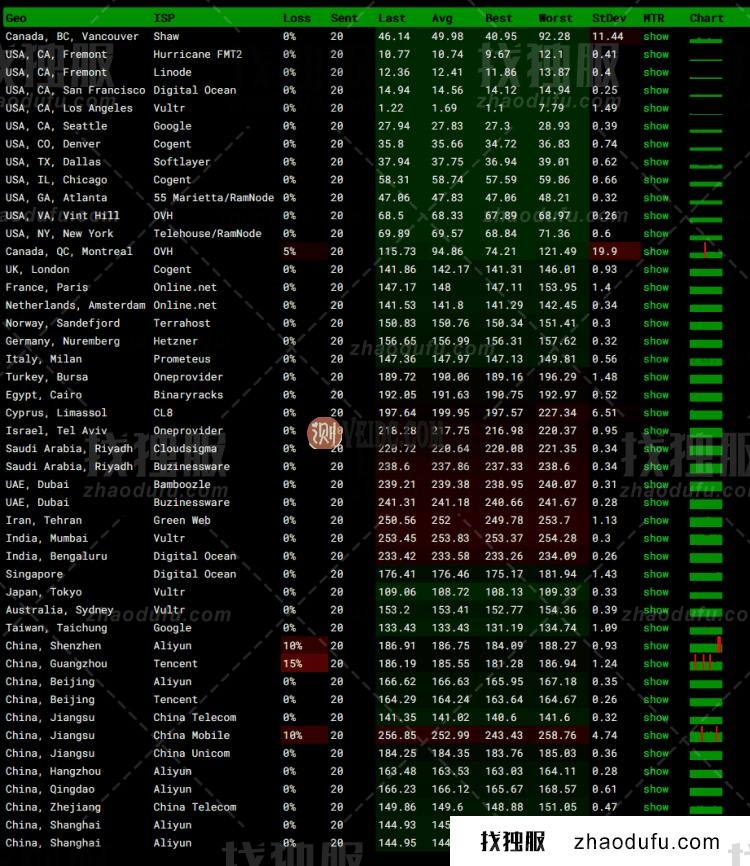This screenshot has width=750, height=866.
Task: Select the 'Taiwan, Taichung' geo cell
Action: [56, 628]
